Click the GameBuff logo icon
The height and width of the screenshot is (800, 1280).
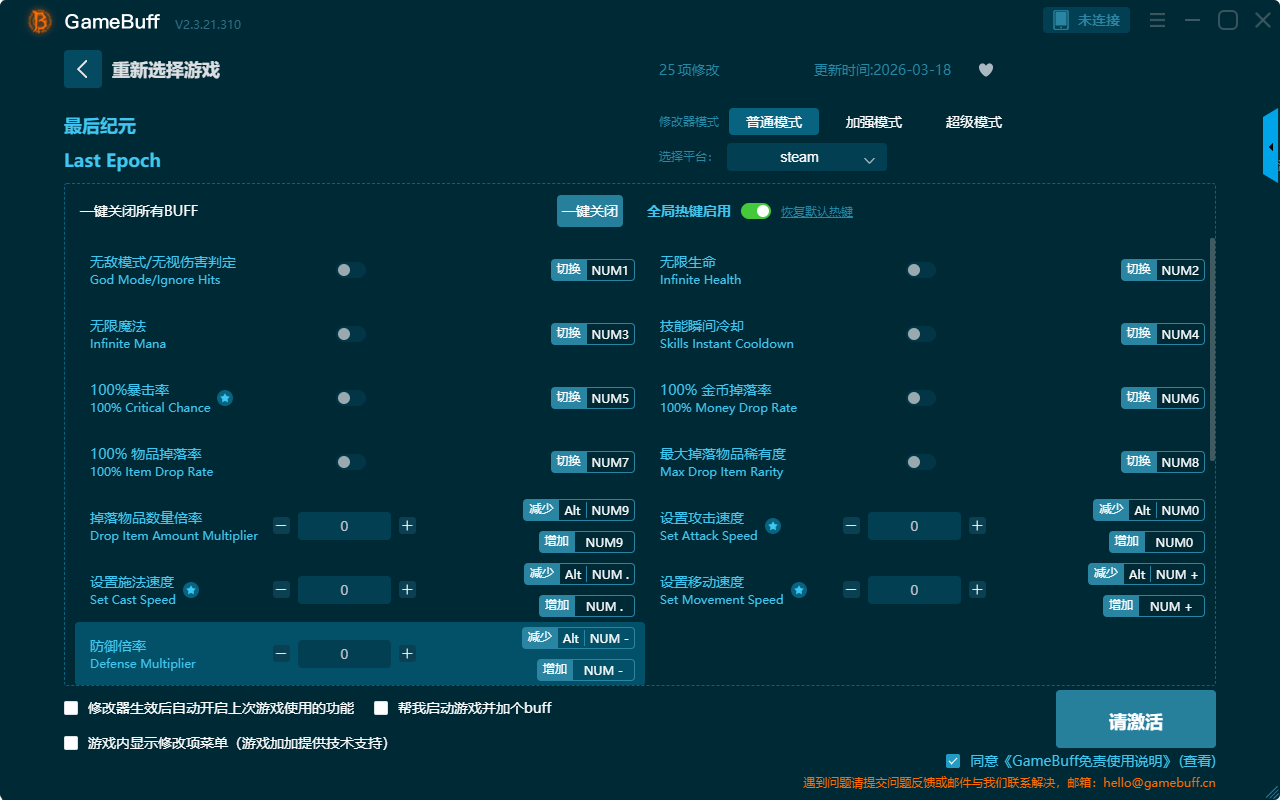(x=40, y=21)
